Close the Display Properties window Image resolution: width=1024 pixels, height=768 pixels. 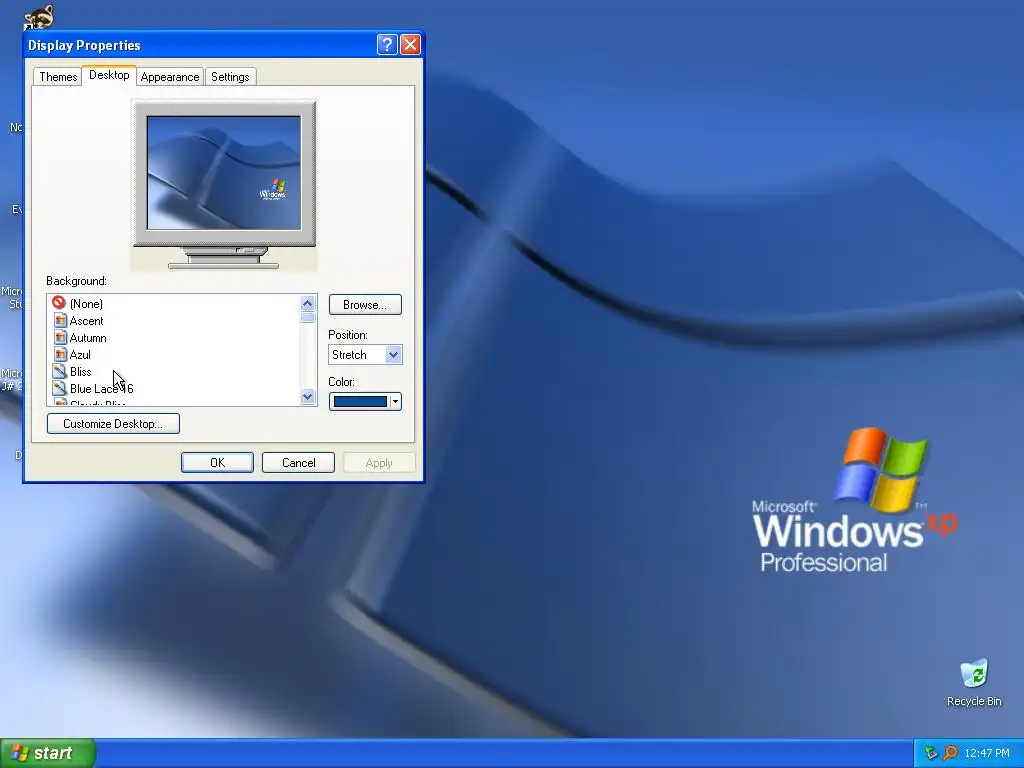[410, 44]
